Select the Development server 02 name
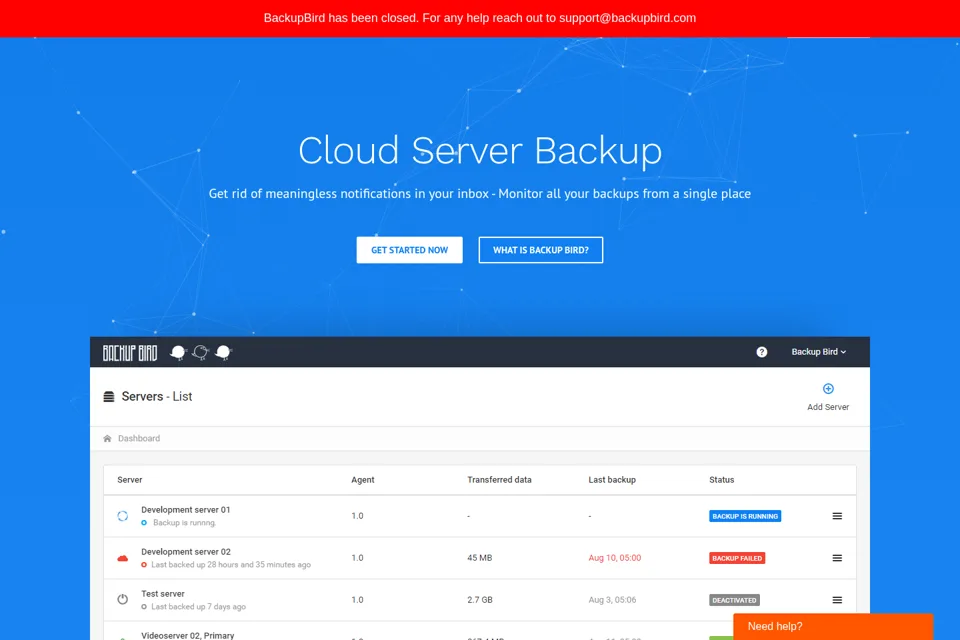 click(186, 552)
